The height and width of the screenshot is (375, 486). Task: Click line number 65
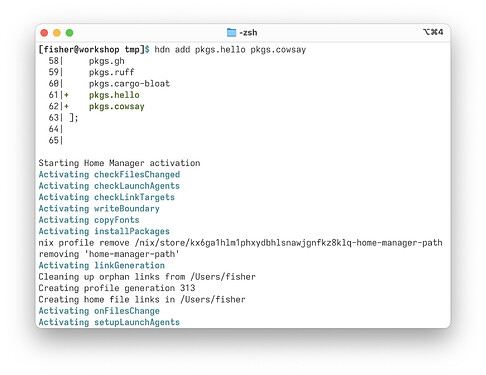coord(54,140)
